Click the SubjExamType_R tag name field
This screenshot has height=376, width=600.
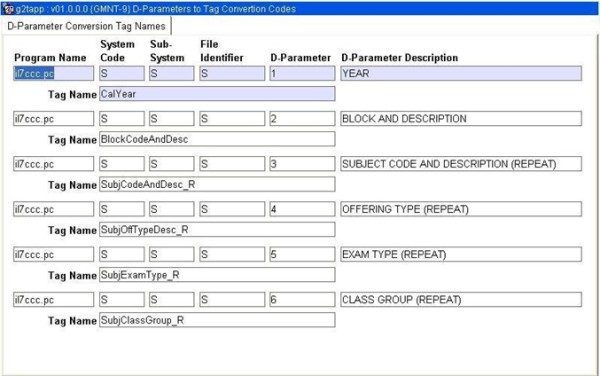[x=217, y=275]
